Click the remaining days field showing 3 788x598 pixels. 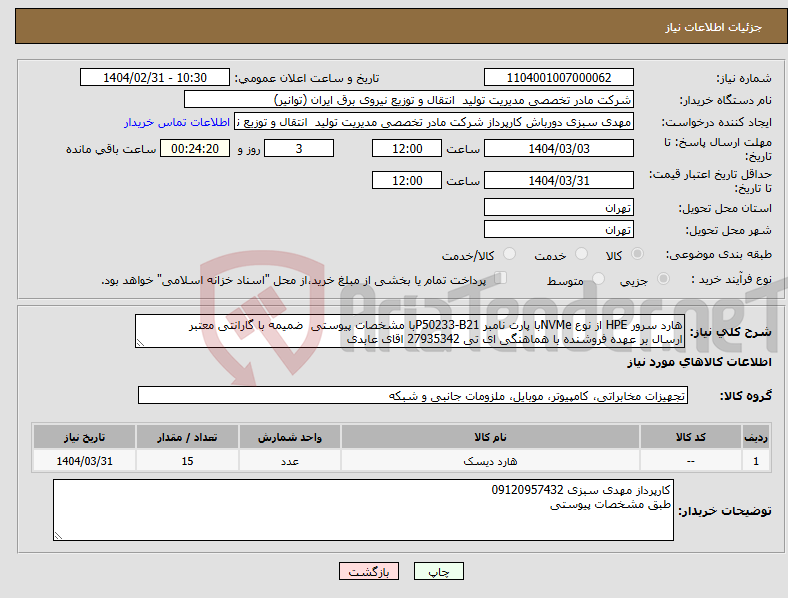(x=299, y=148)
